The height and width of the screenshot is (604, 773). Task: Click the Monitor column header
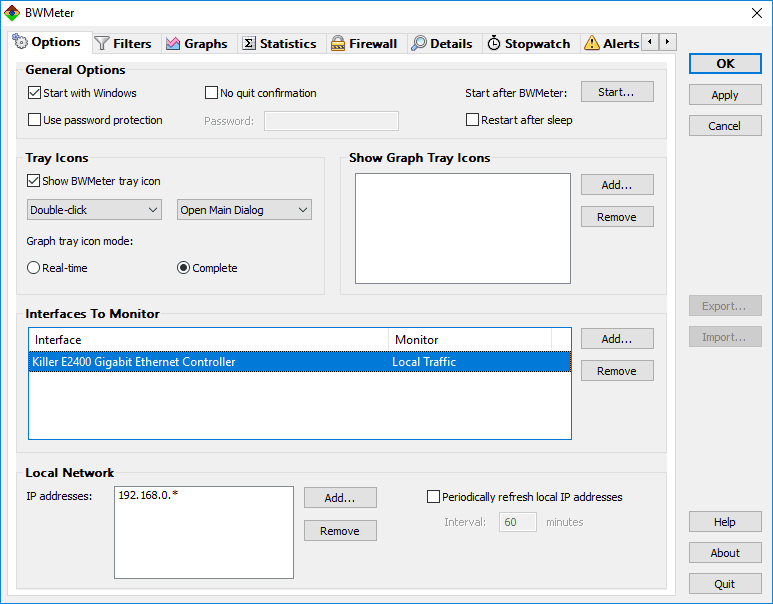[x=470, y=340]
